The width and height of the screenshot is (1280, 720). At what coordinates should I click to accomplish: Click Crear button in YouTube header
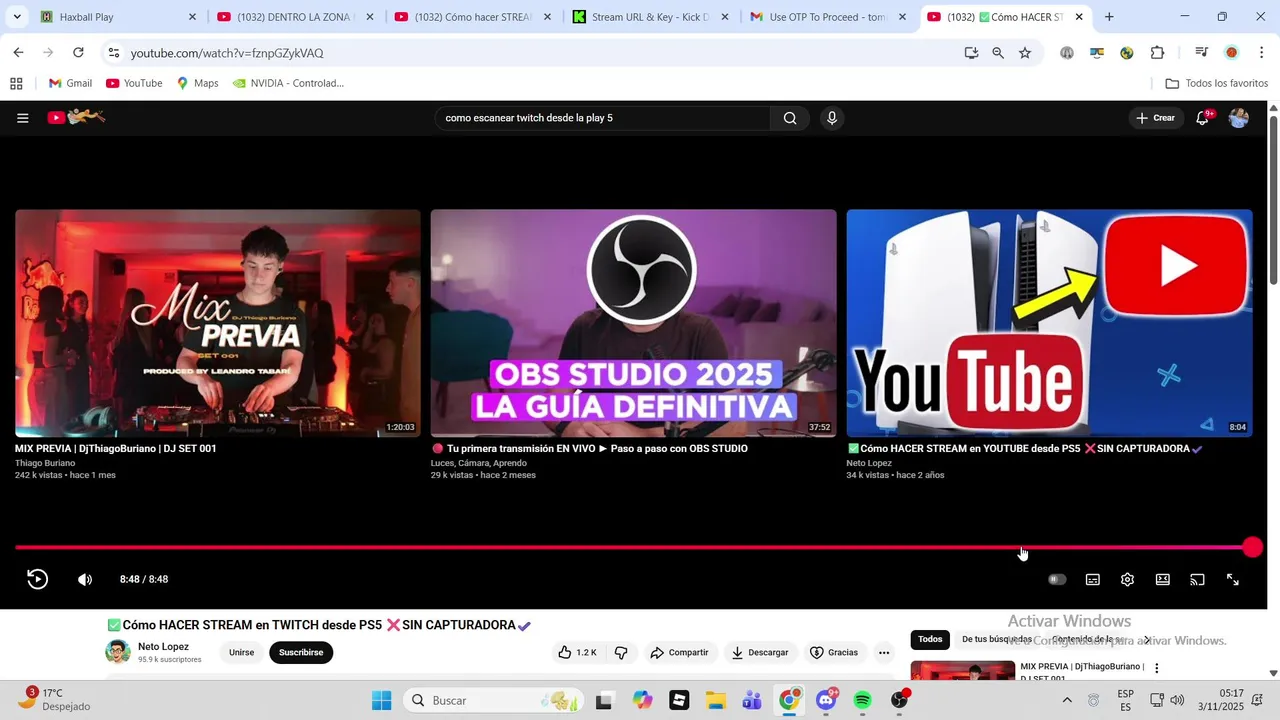click(1155, 118)
